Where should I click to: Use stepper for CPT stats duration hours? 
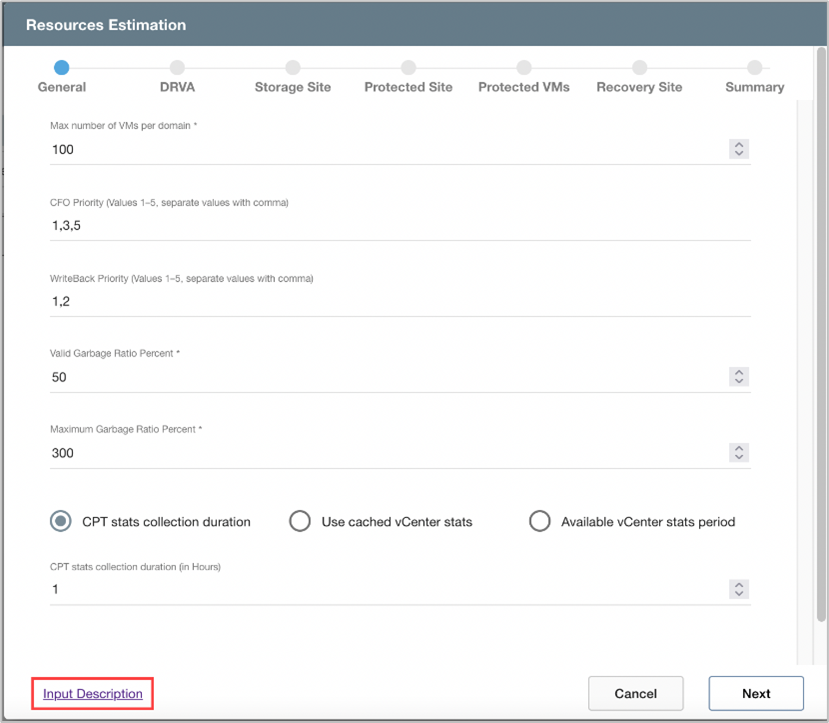(739, 589)
